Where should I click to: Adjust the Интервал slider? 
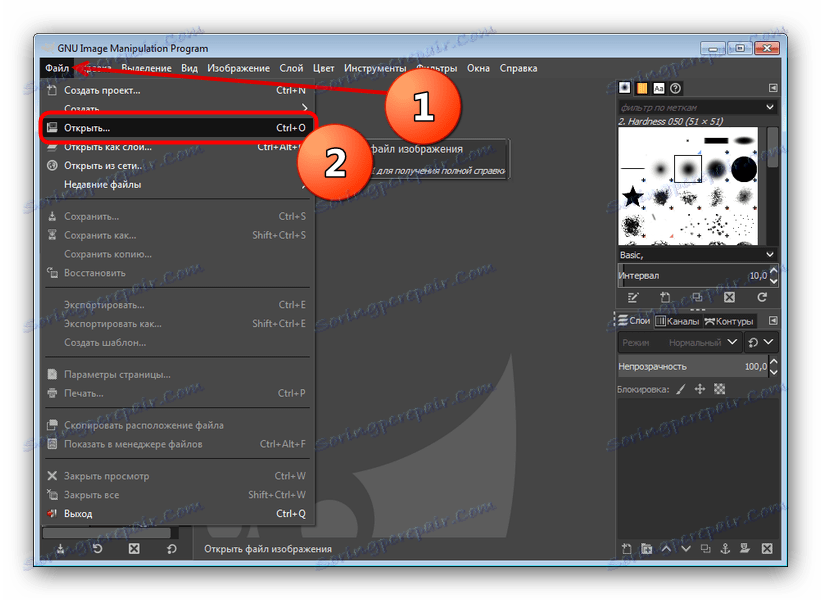[693, 275]
